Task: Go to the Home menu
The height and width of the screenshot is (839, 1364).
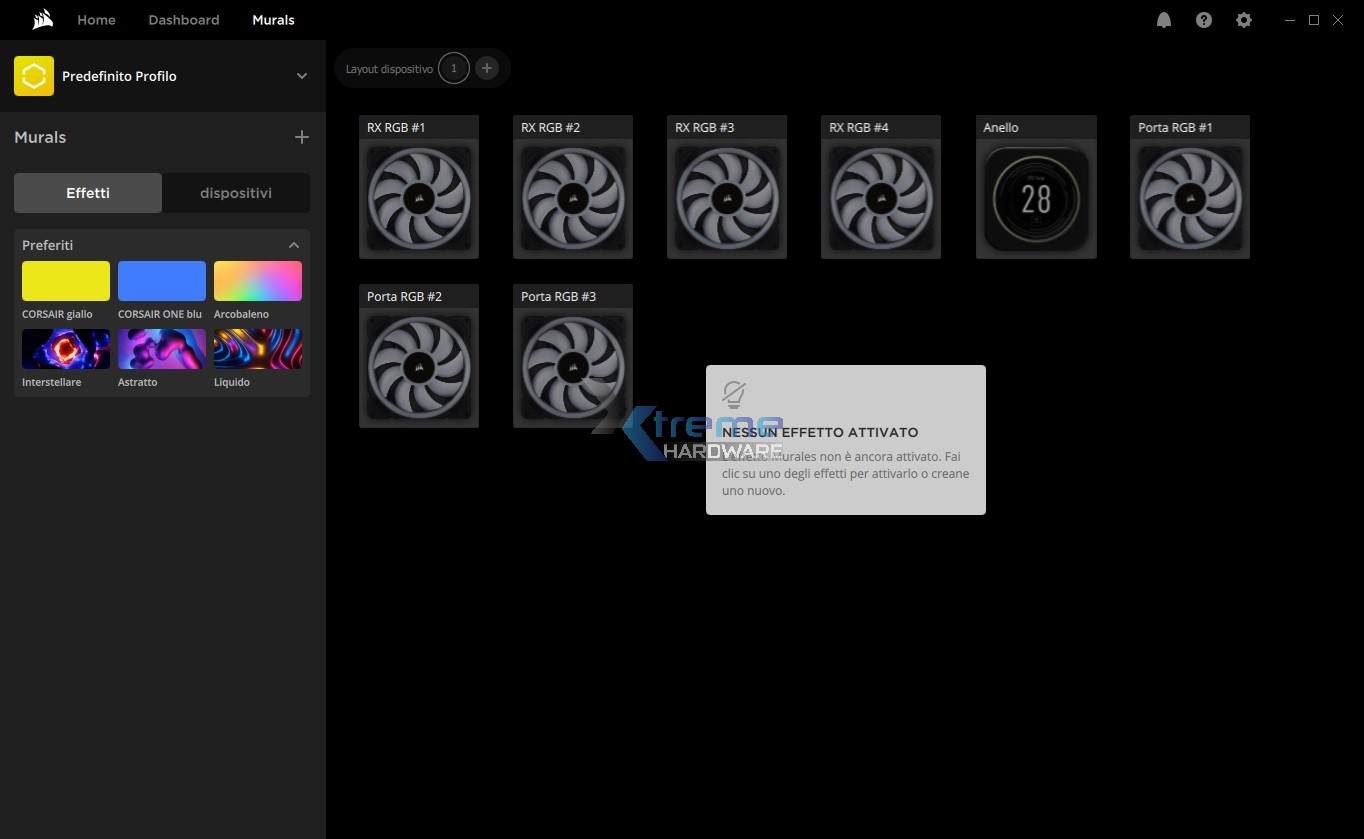Action: point(96,20)
